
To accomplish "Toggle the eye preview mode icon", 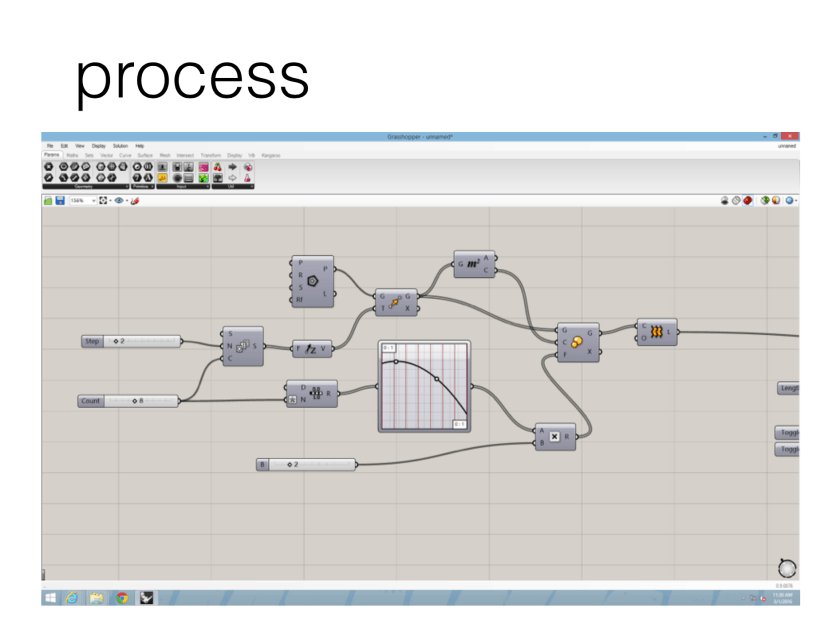I will [119, 200].
